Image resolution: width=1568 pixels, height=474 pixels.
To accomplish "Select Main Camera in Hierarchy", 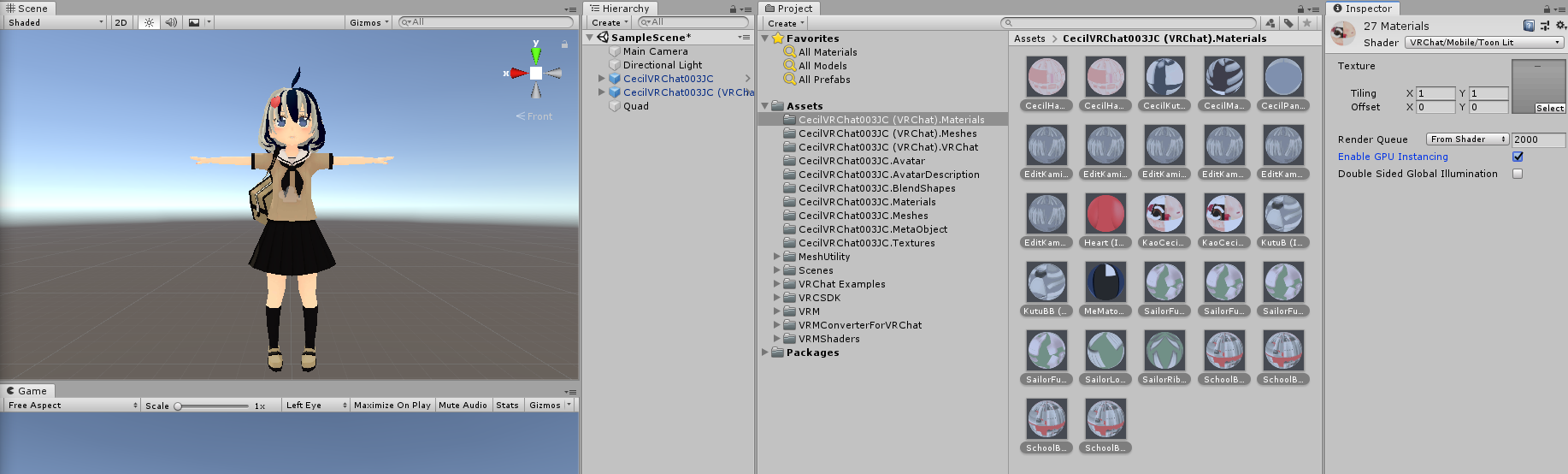I will tap(655, 51).
